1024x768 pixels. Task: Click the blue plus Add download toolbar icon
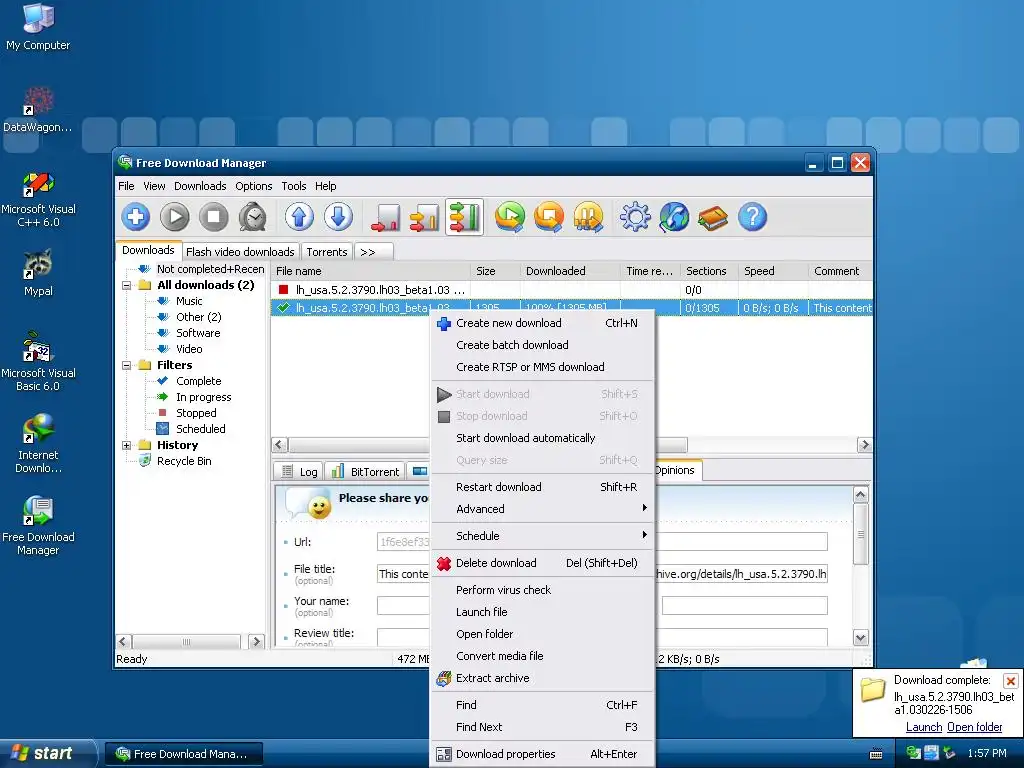(x=136, y=217)
